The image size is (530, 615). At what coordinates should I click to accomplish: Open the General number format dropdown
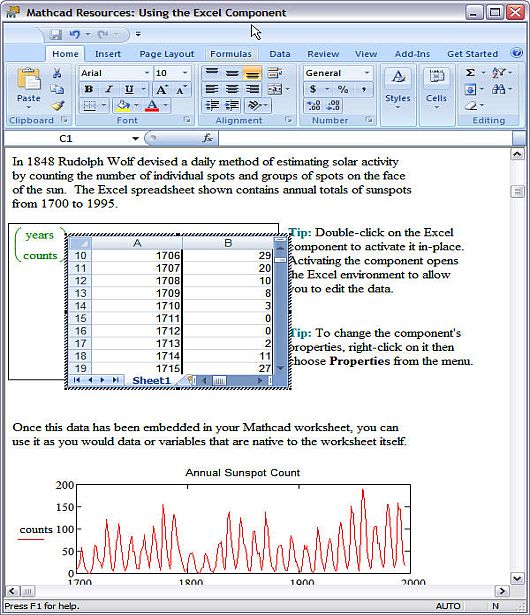click(367, 73)
